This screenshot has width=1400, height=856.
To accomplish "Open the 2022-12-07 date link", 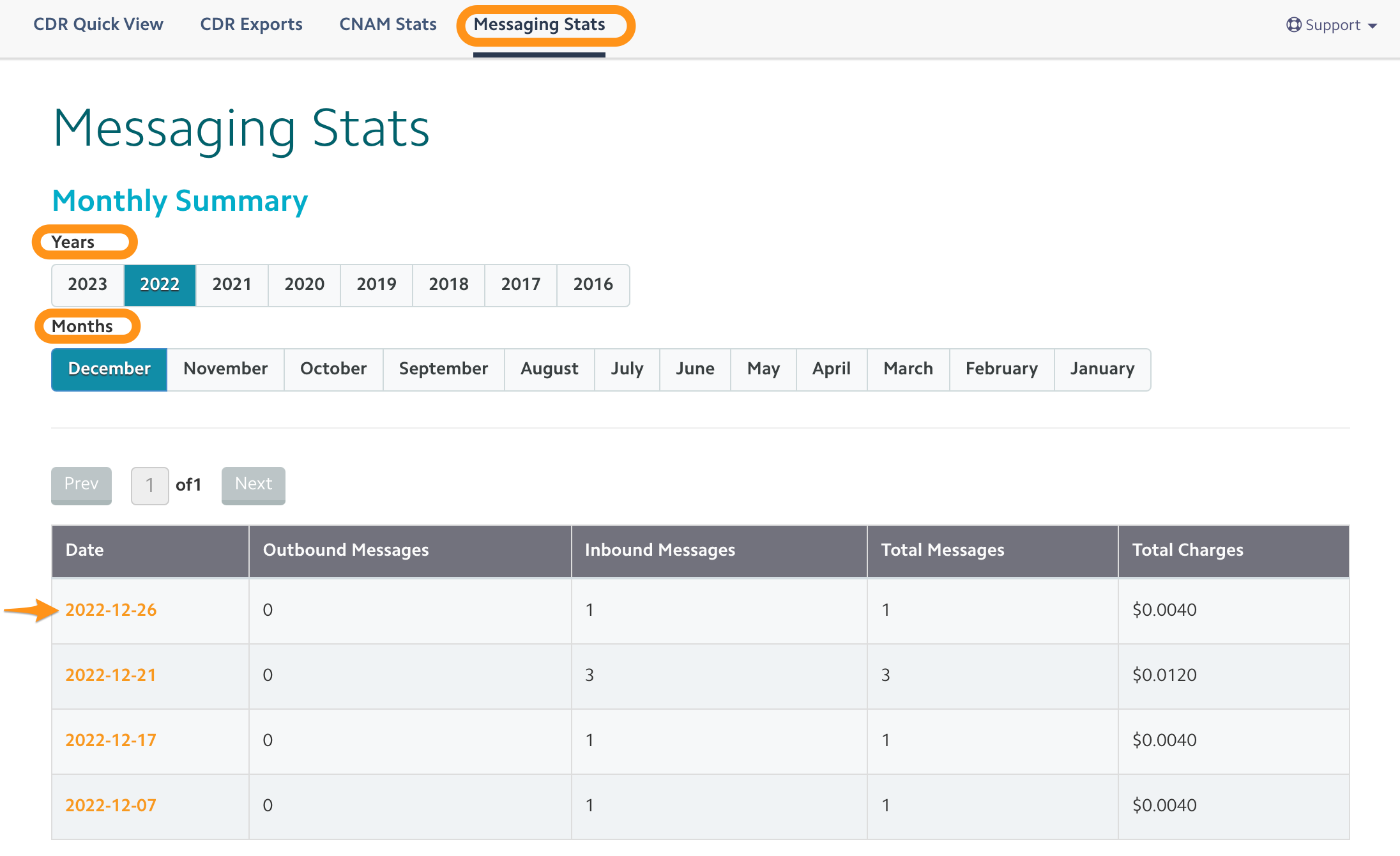I will click(111, 806).
